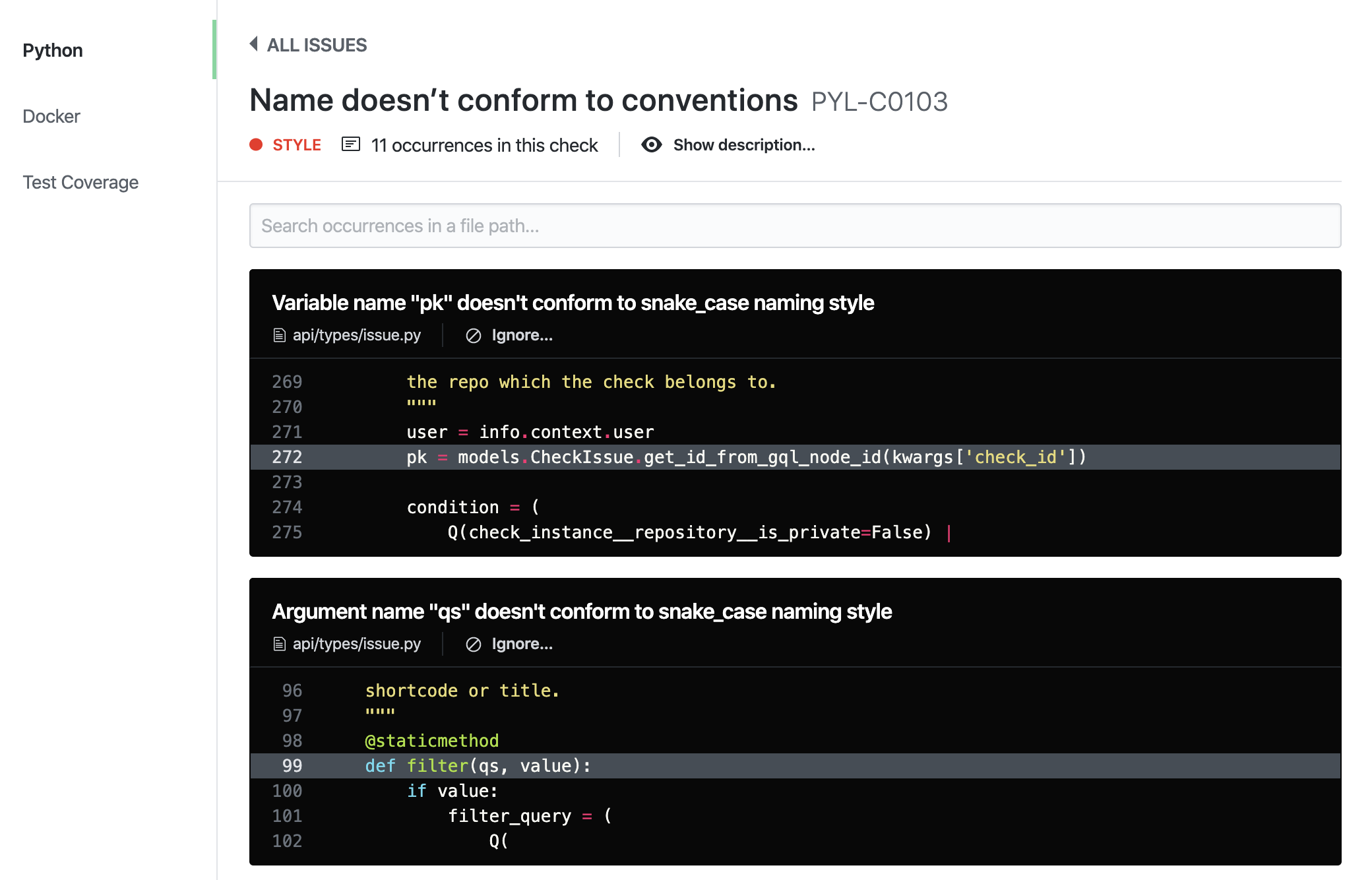The width and height of the screenshot is (1372, 880).
Task: Click the occurrences list icon
Action: tap(350, 144)
